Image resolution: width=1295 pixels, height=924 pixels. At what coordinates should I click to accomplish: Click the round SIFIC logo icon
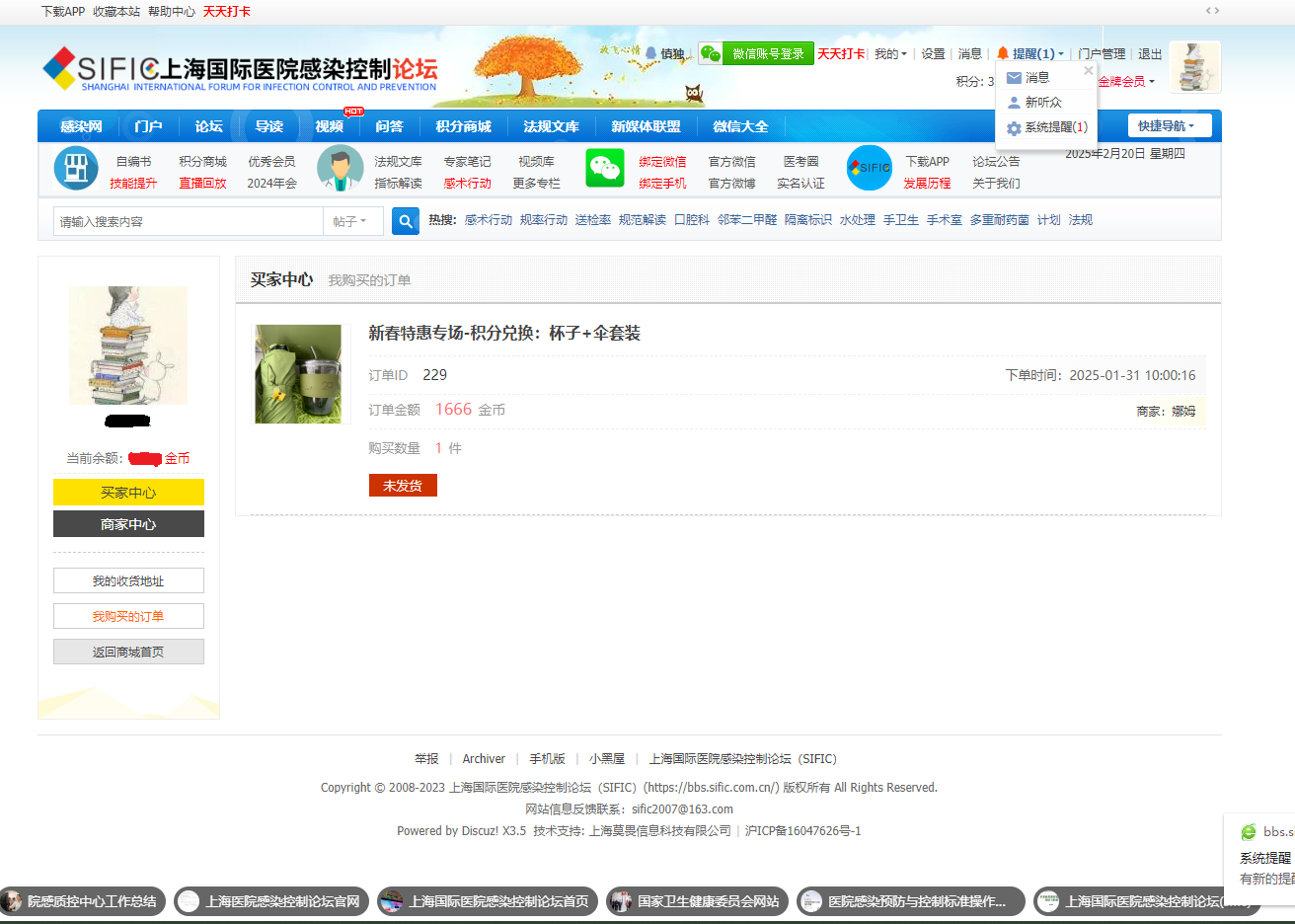click(870, 169)
